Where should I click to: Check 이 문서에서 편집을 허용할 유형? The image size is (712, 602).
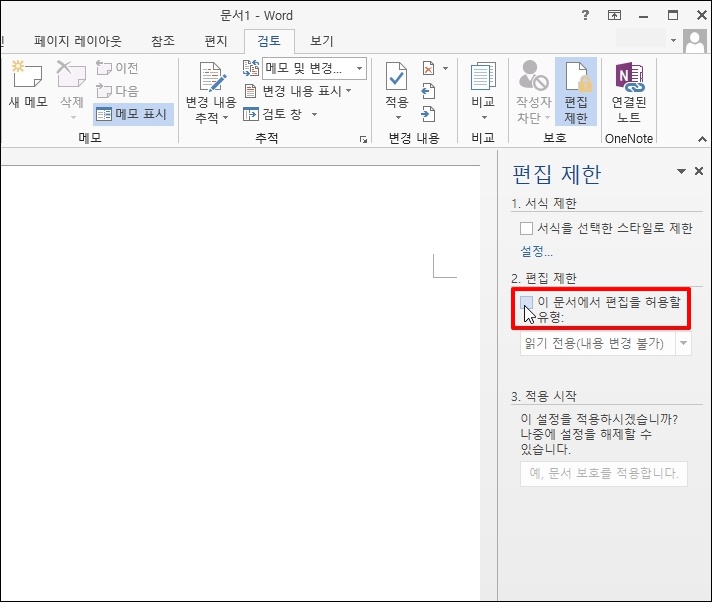pyautogui.click(x=526, y=302)
